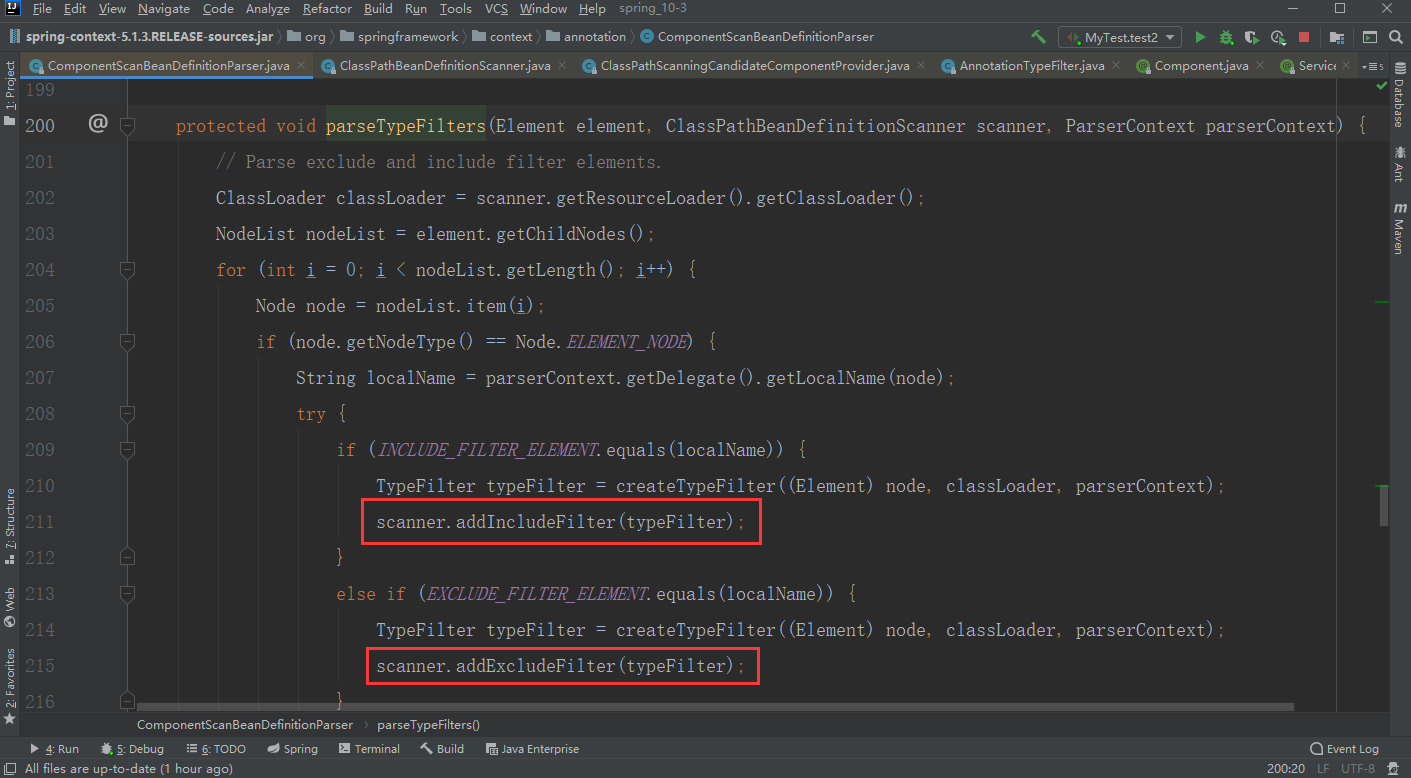Close the ComponentScanBeanDefinitionParser.java tab
1411x778 pixels.
click(x=302, y=66)
